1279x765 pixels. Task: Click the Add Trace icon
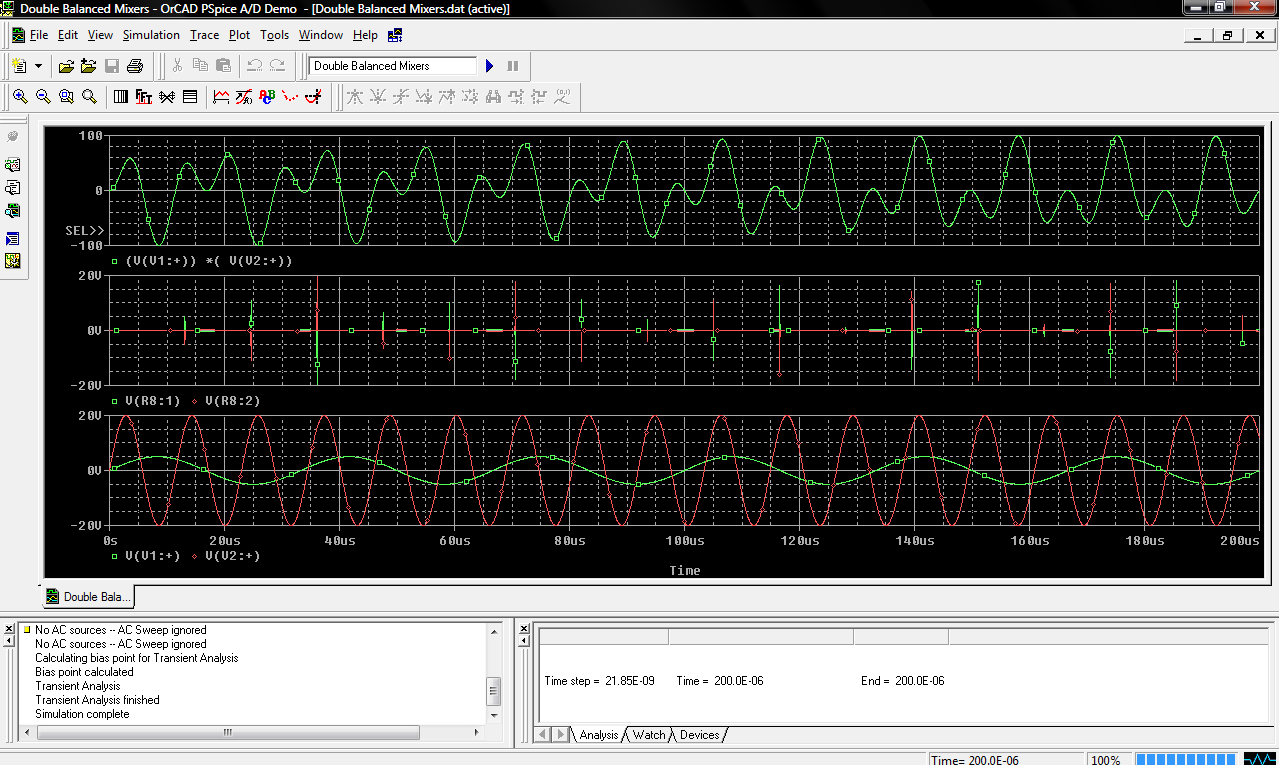coord(221,97)
